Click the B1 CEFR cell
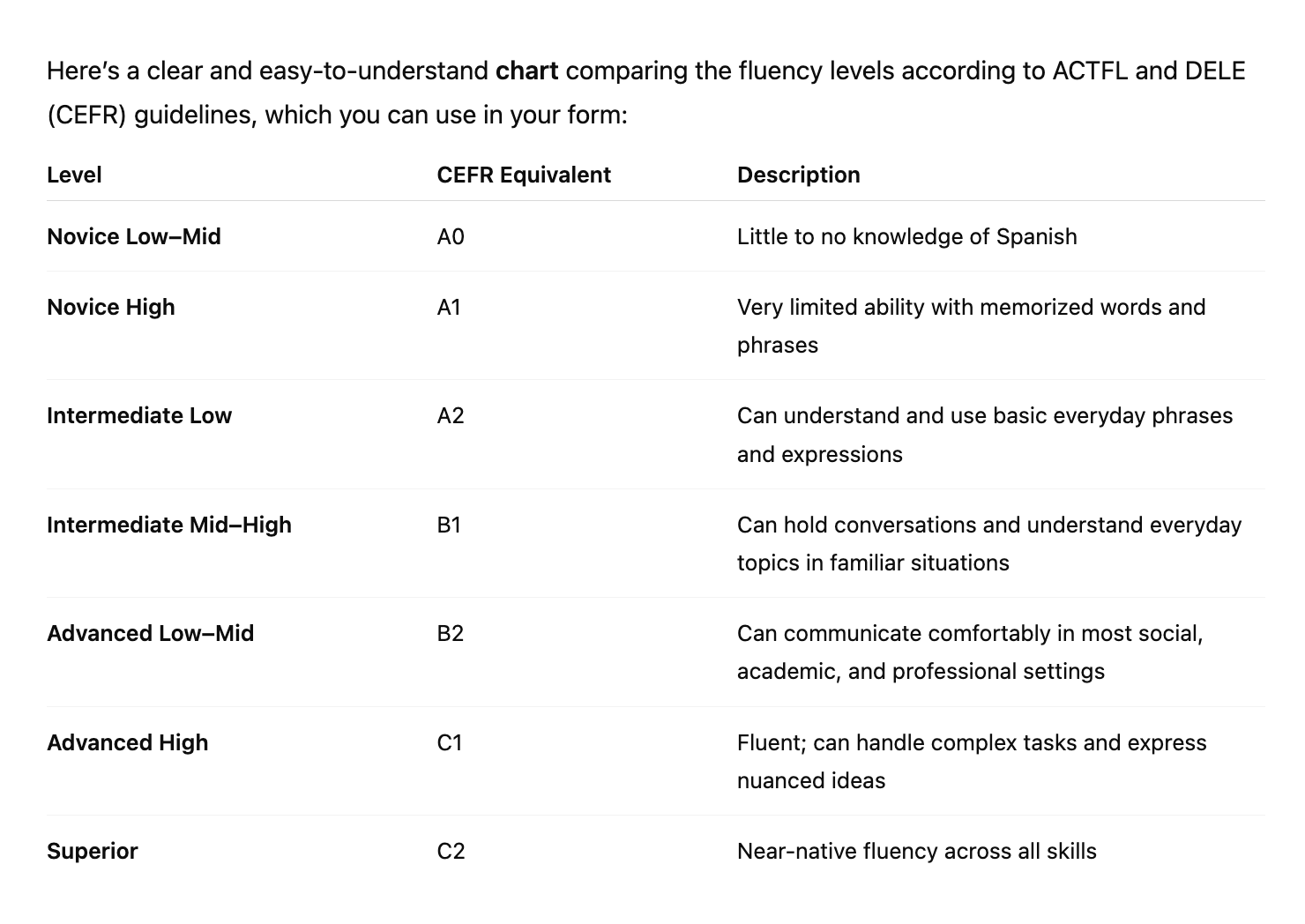 click(449, 525)
